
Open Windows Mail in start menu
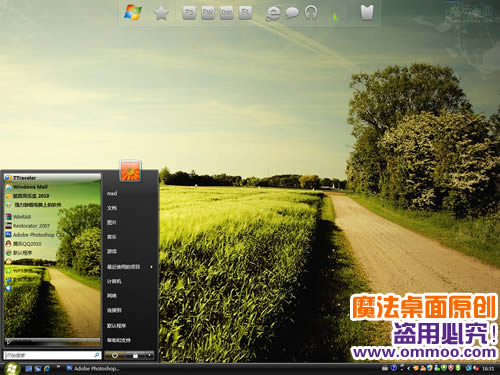click(52, 187)
